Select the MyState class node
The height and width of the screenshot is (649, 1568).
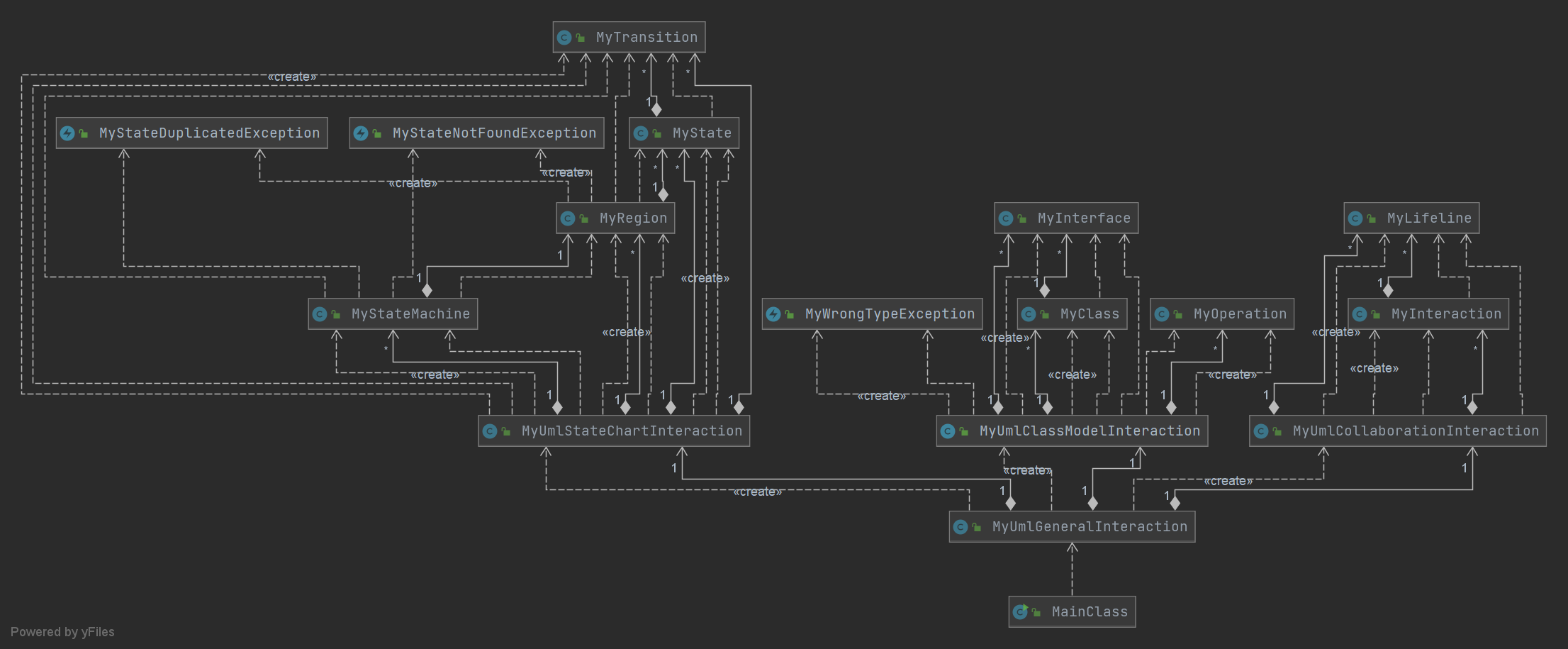684,133
